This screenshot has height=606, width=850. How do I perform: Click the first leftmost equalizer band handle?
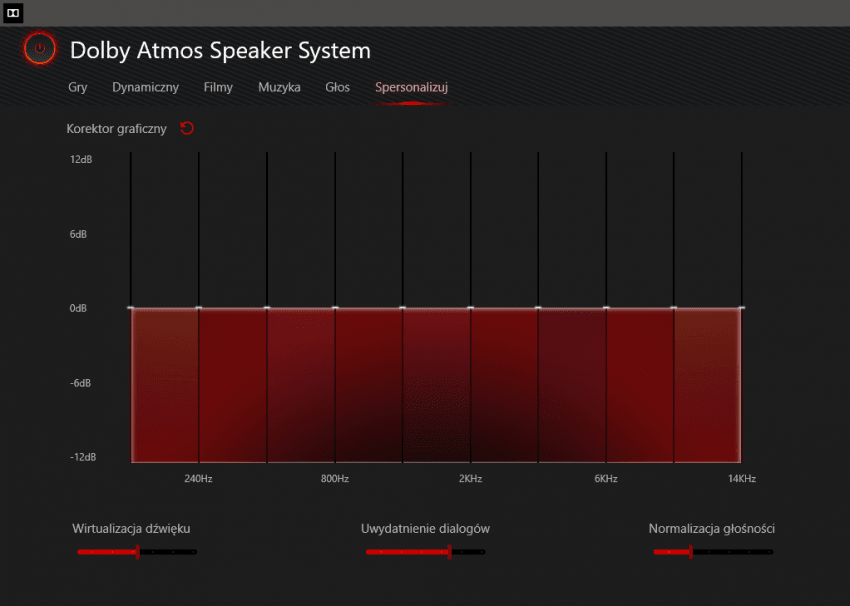coord(131,308)
